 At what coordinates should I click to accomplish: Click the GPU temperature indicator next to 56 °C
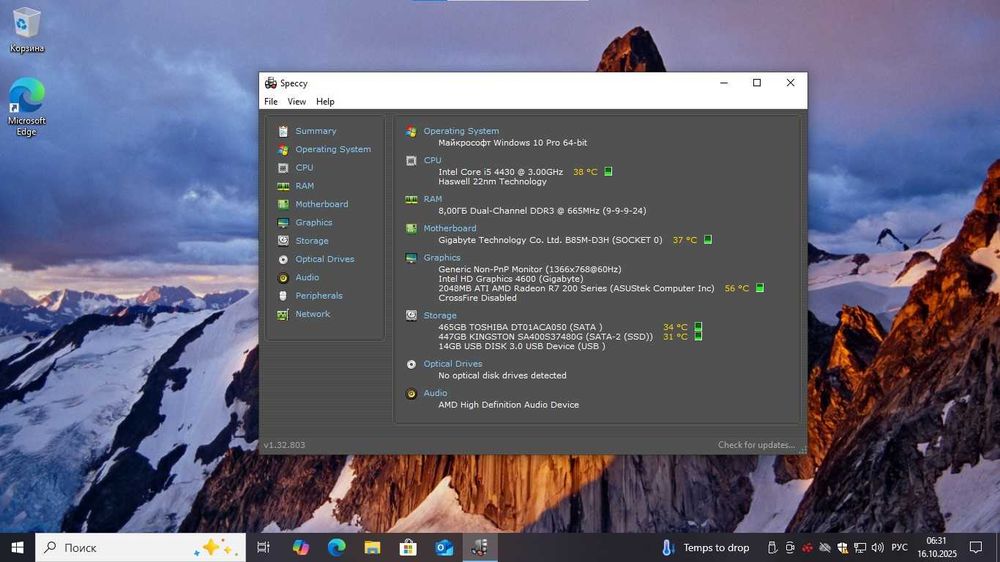pos(760,288)
